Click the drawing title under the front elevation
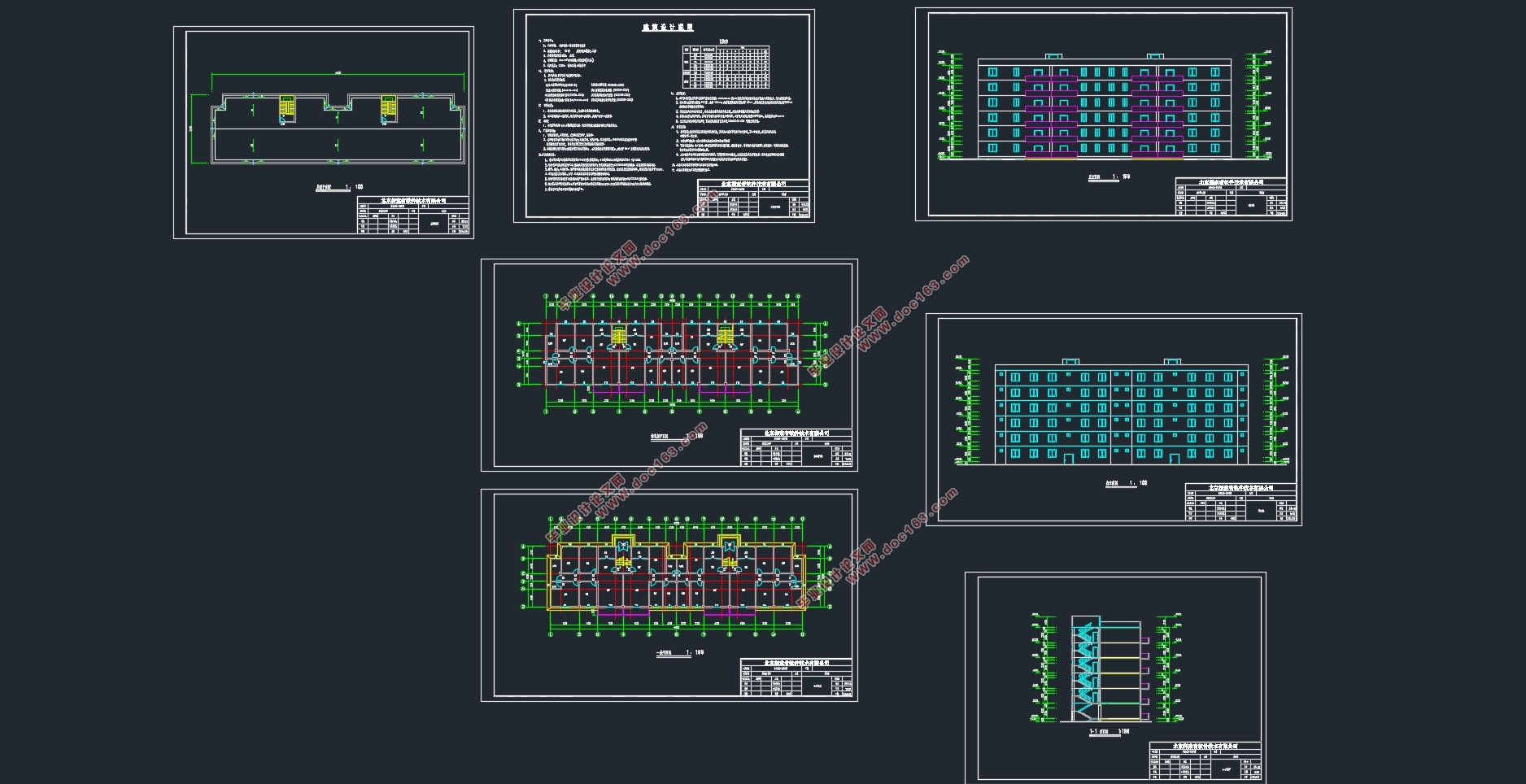 coord(1110,176)
